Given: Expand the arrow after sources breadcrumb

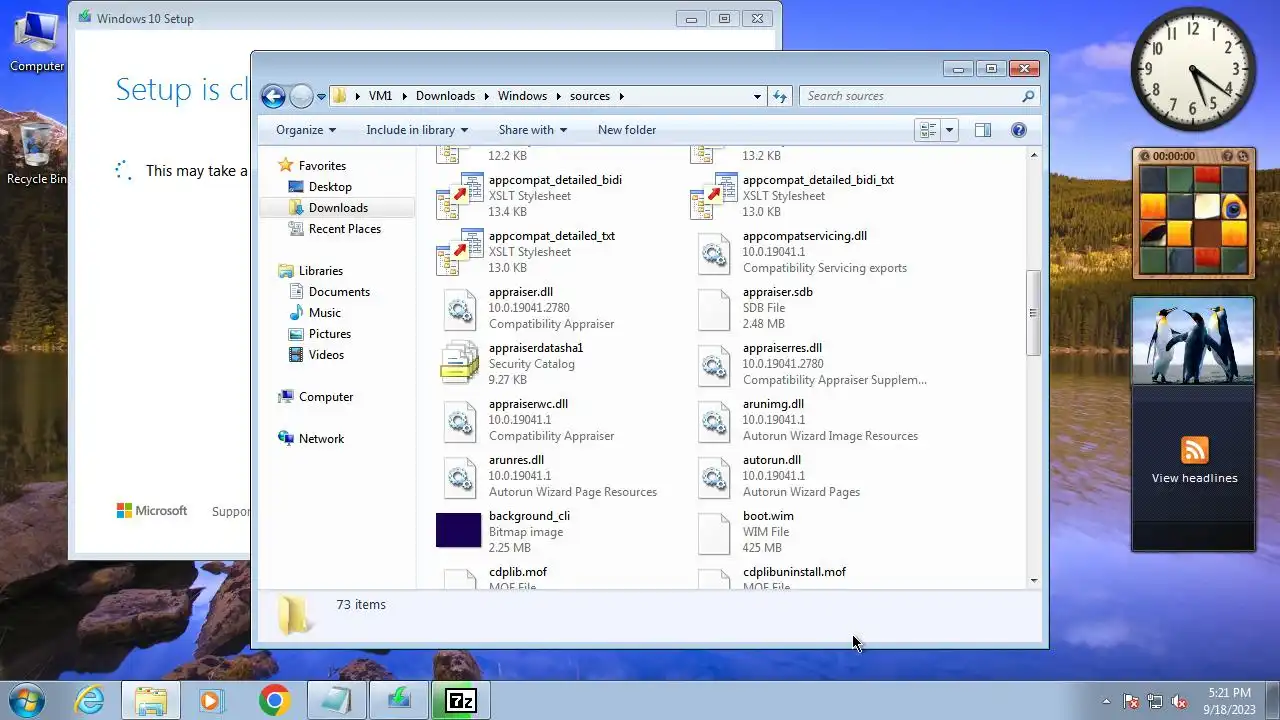Looking at the screenshot, I should [621, 97].
